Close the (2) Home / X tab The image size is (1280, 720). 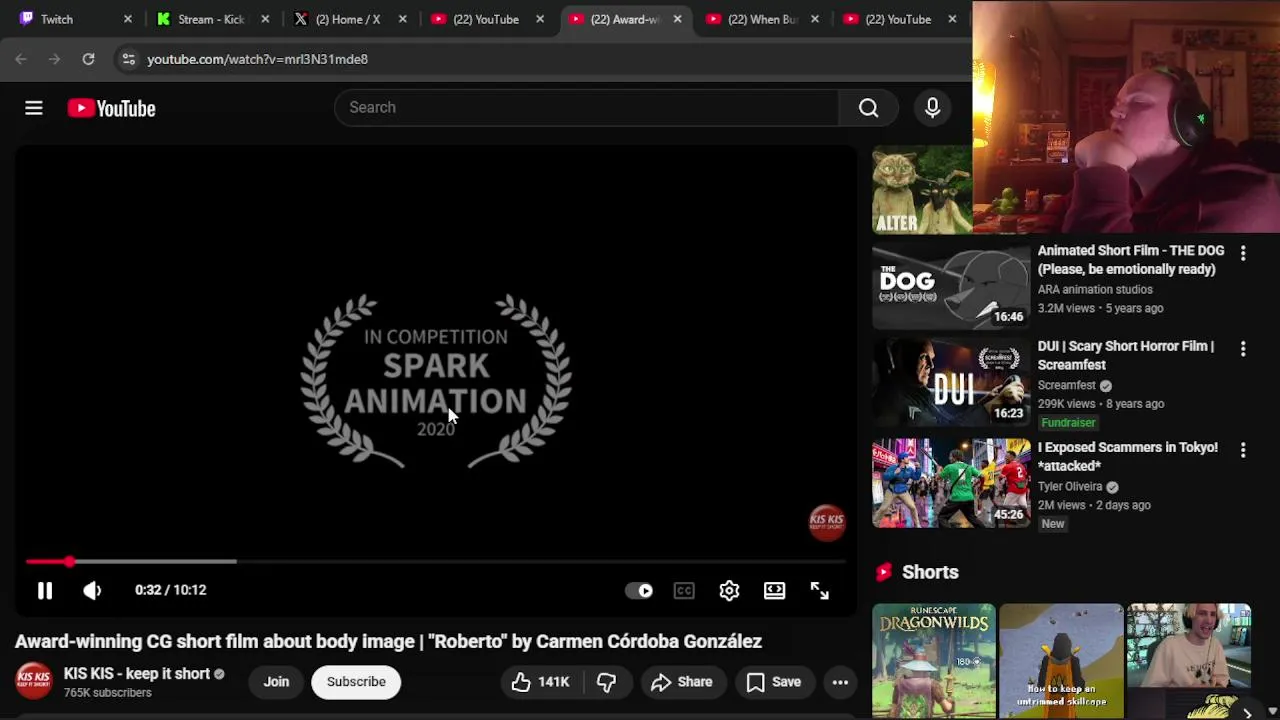point(402,19)
